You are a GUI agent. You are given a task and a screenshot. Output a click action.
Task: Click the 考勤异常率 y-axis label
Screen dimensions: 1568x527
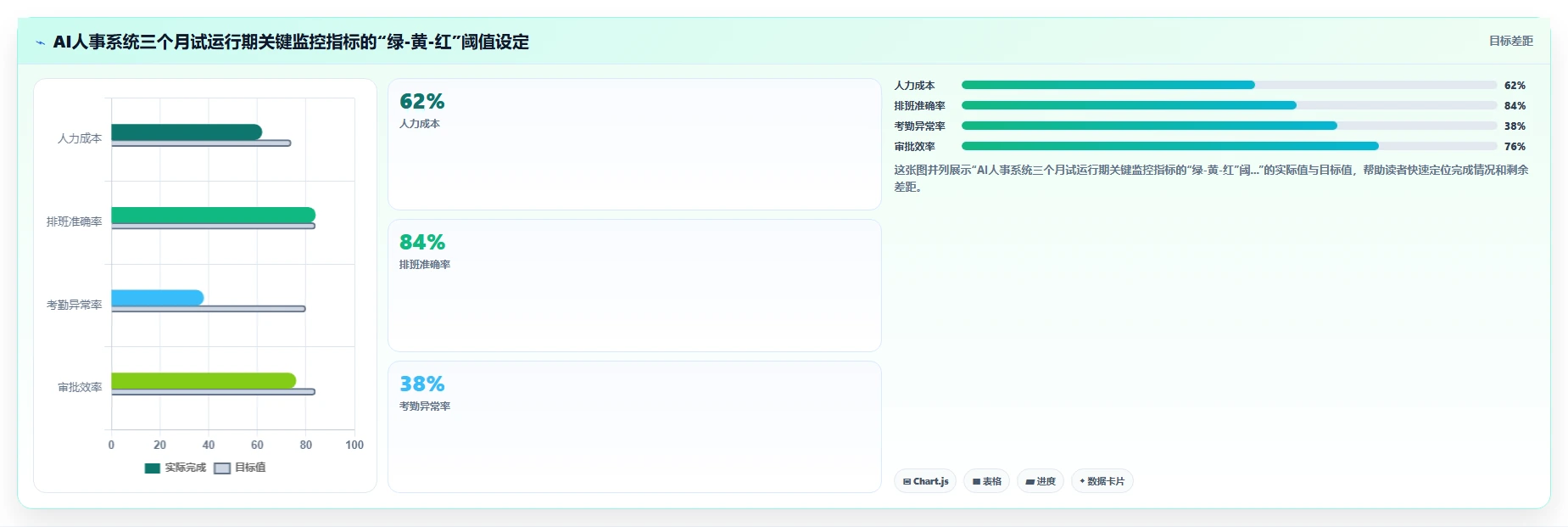(74, 305)
